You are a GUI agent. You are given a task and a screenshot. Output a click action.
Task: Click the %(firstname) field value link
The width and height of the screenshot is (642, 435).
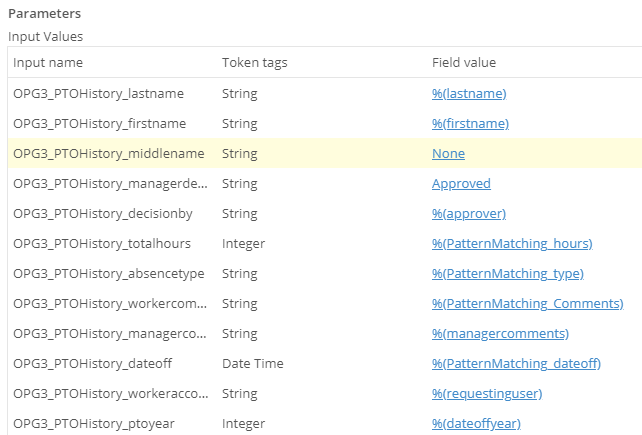click(x=470, y=124)
